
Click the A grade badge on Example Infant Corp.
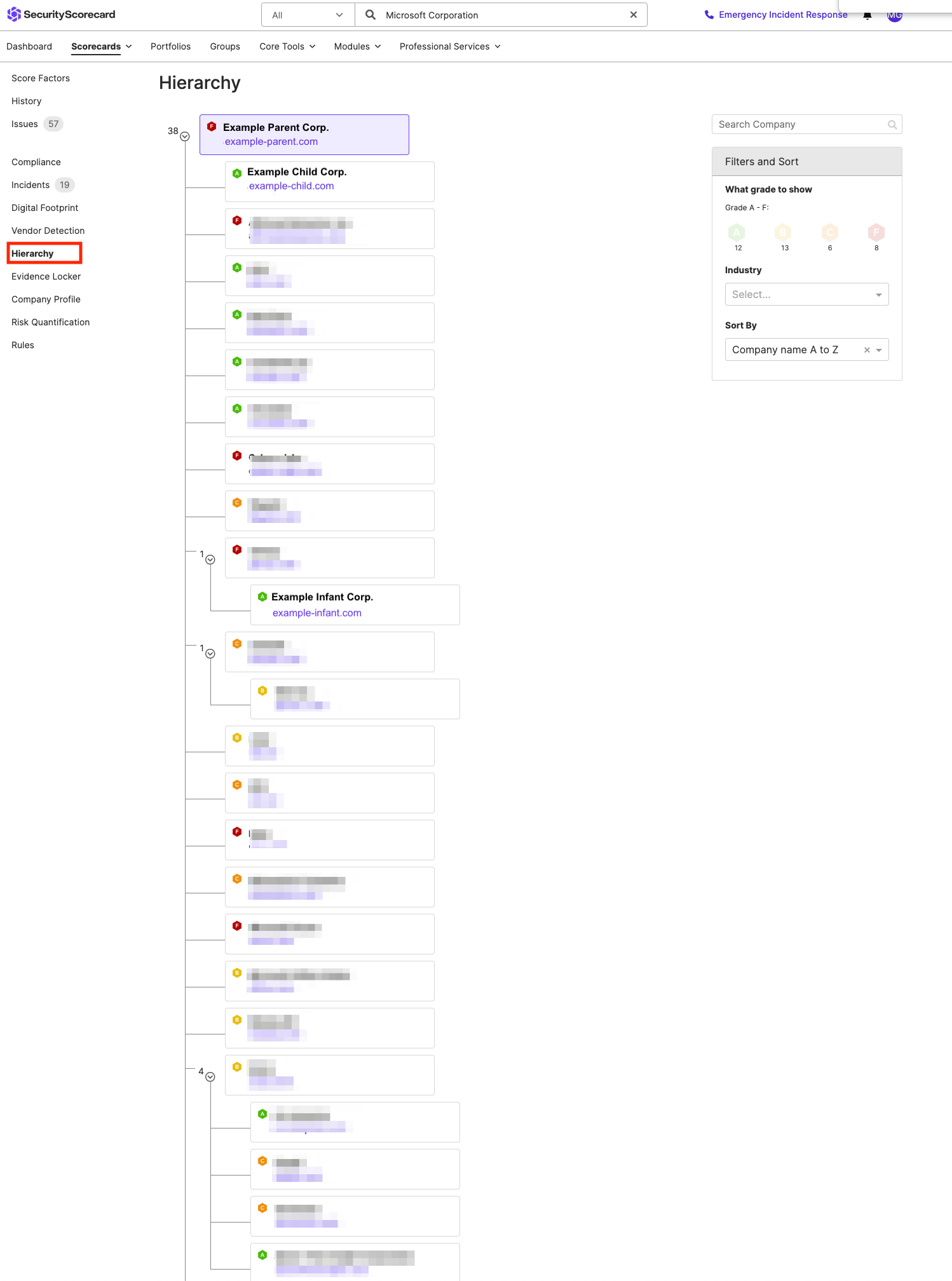262,597
